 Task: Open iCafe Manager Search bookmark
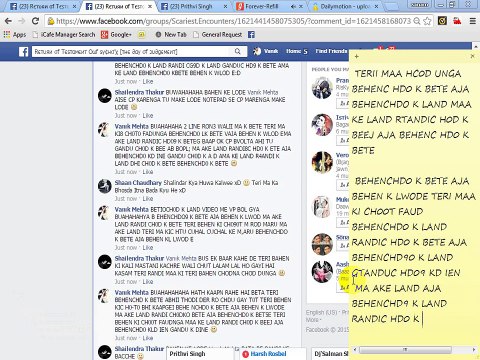[64, 34]
